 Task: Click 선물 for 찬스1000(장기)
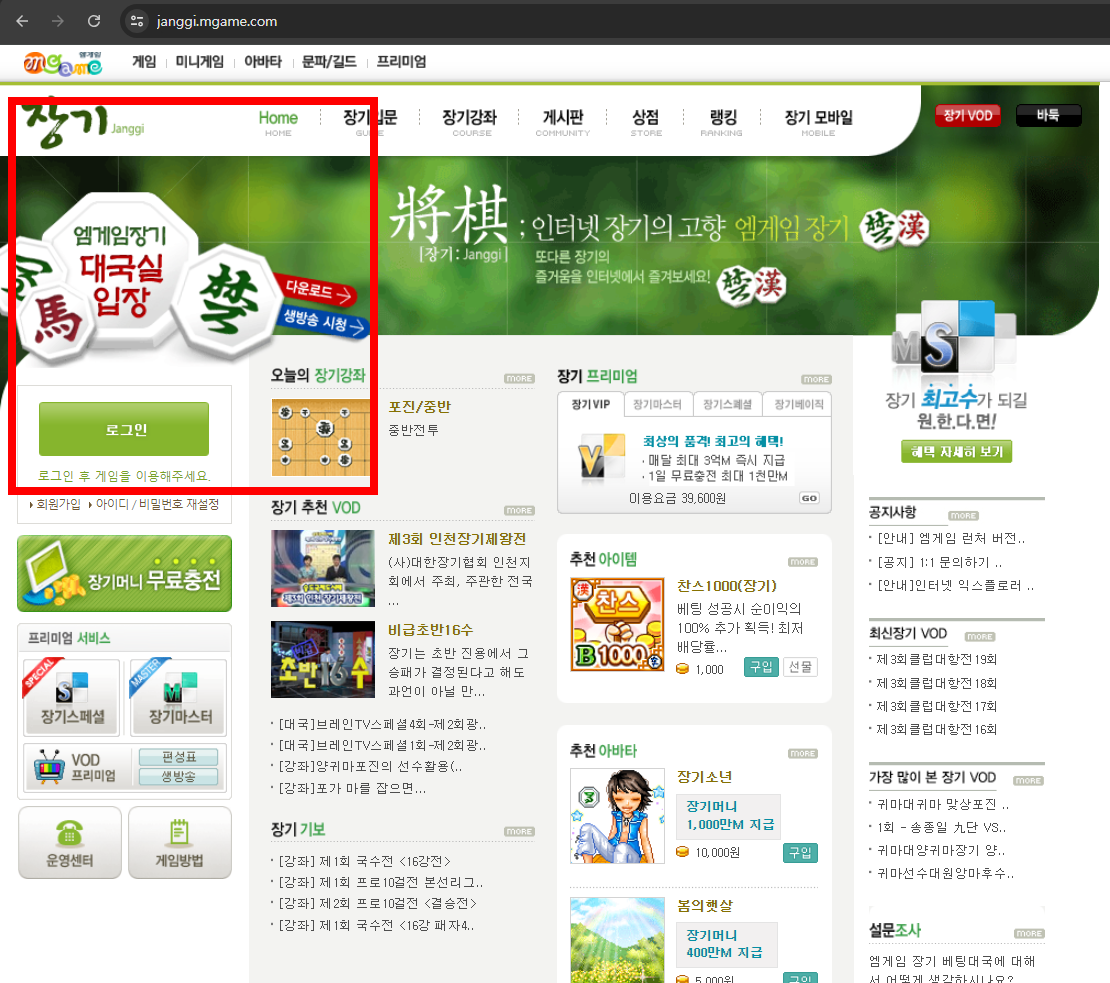(801, 667)
